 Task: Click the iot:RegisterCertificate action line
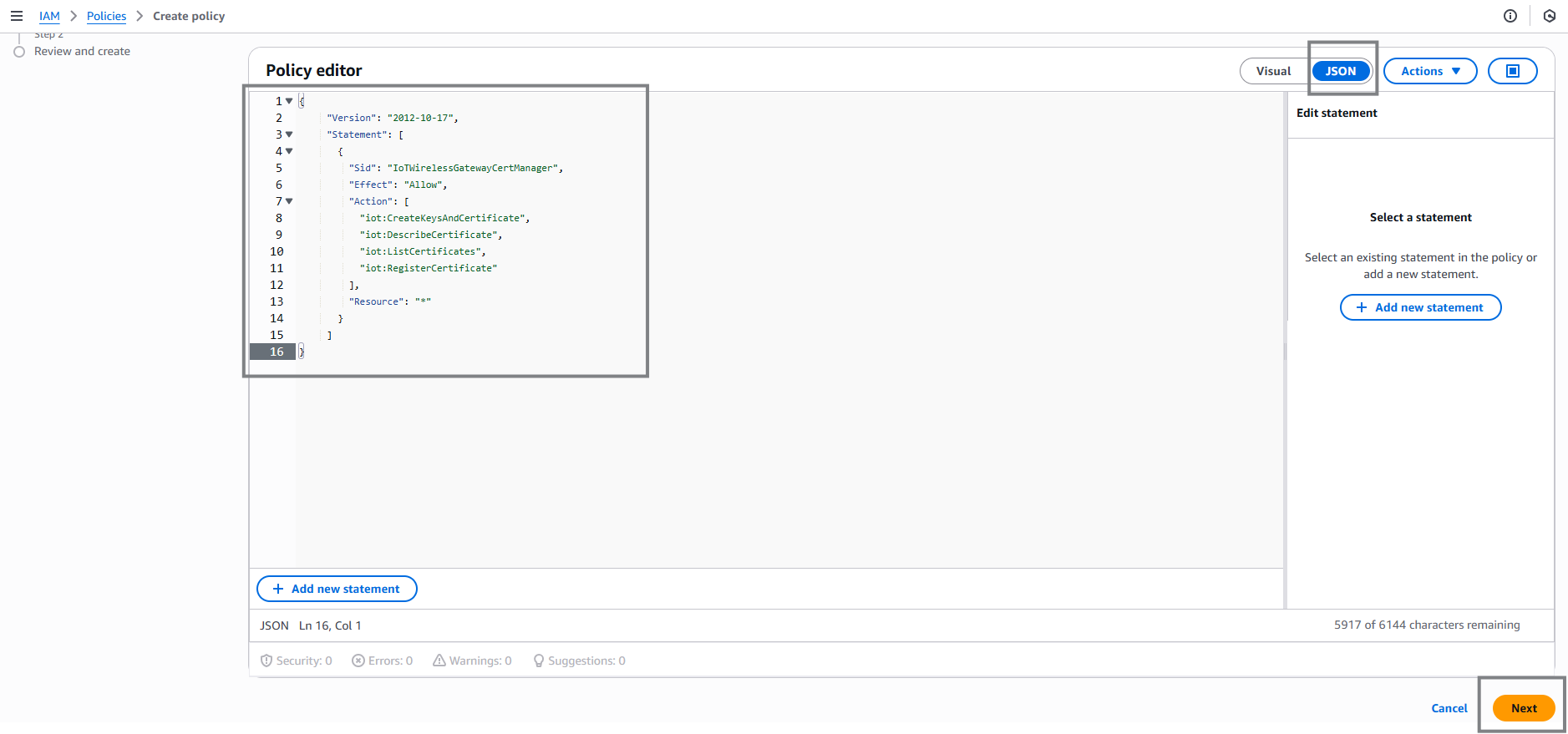point(429,268)
